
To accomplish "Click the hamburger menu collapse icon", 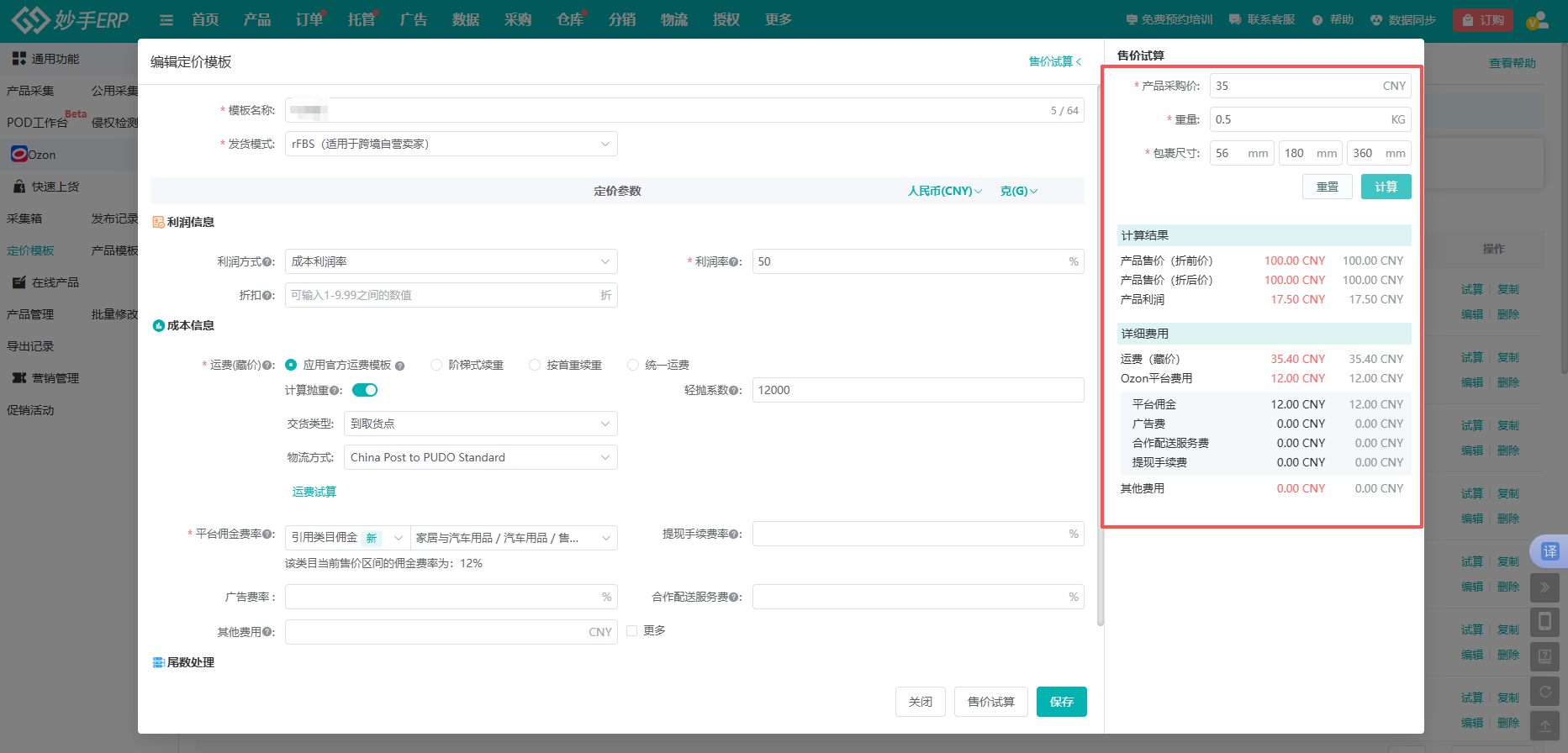I will (x=166, y=20).
